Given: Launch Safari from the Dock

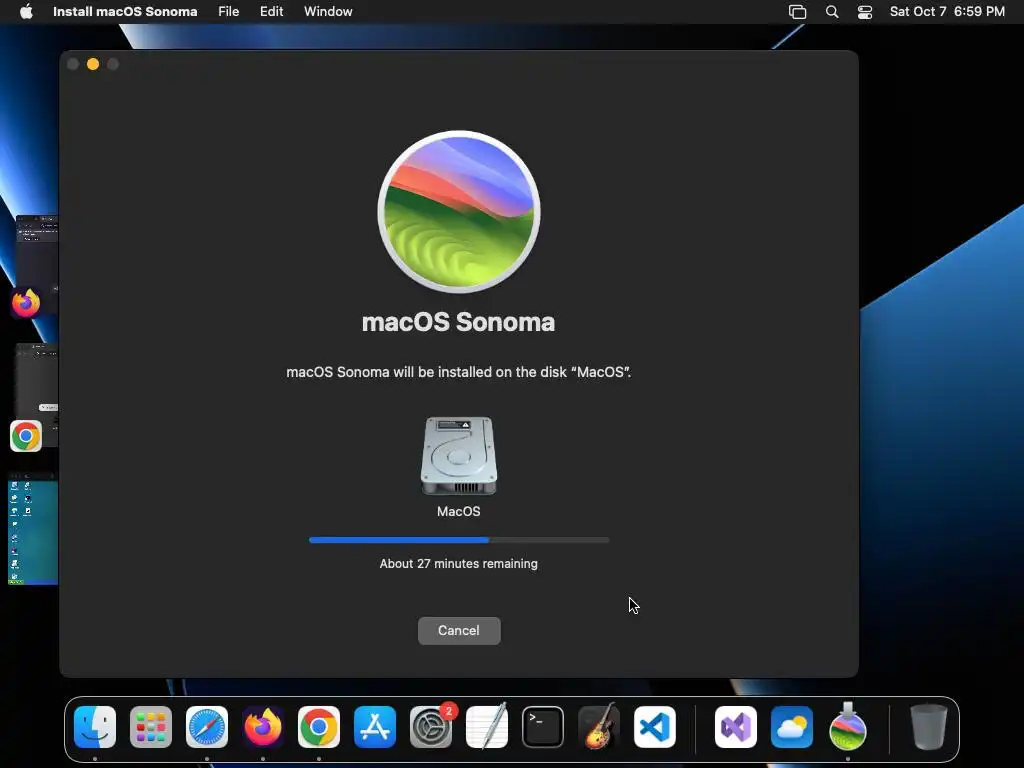Looking at the screenshot, I should (x=207, y=727).
